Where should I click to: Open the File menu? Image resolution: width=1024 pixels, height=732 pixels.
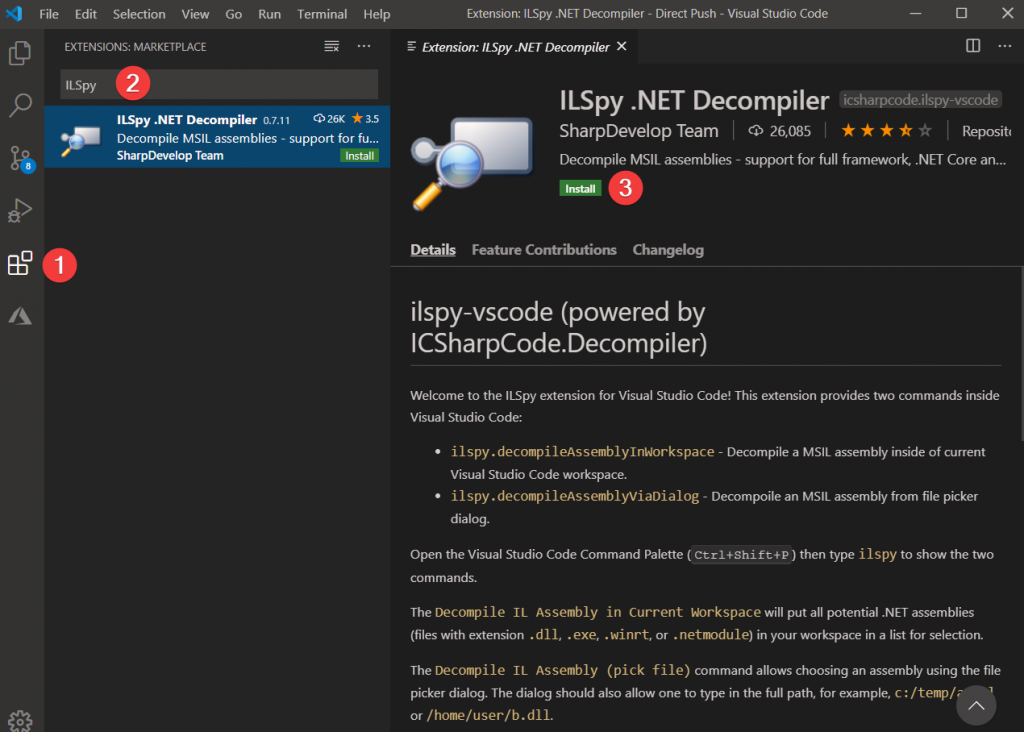point(49,14)
